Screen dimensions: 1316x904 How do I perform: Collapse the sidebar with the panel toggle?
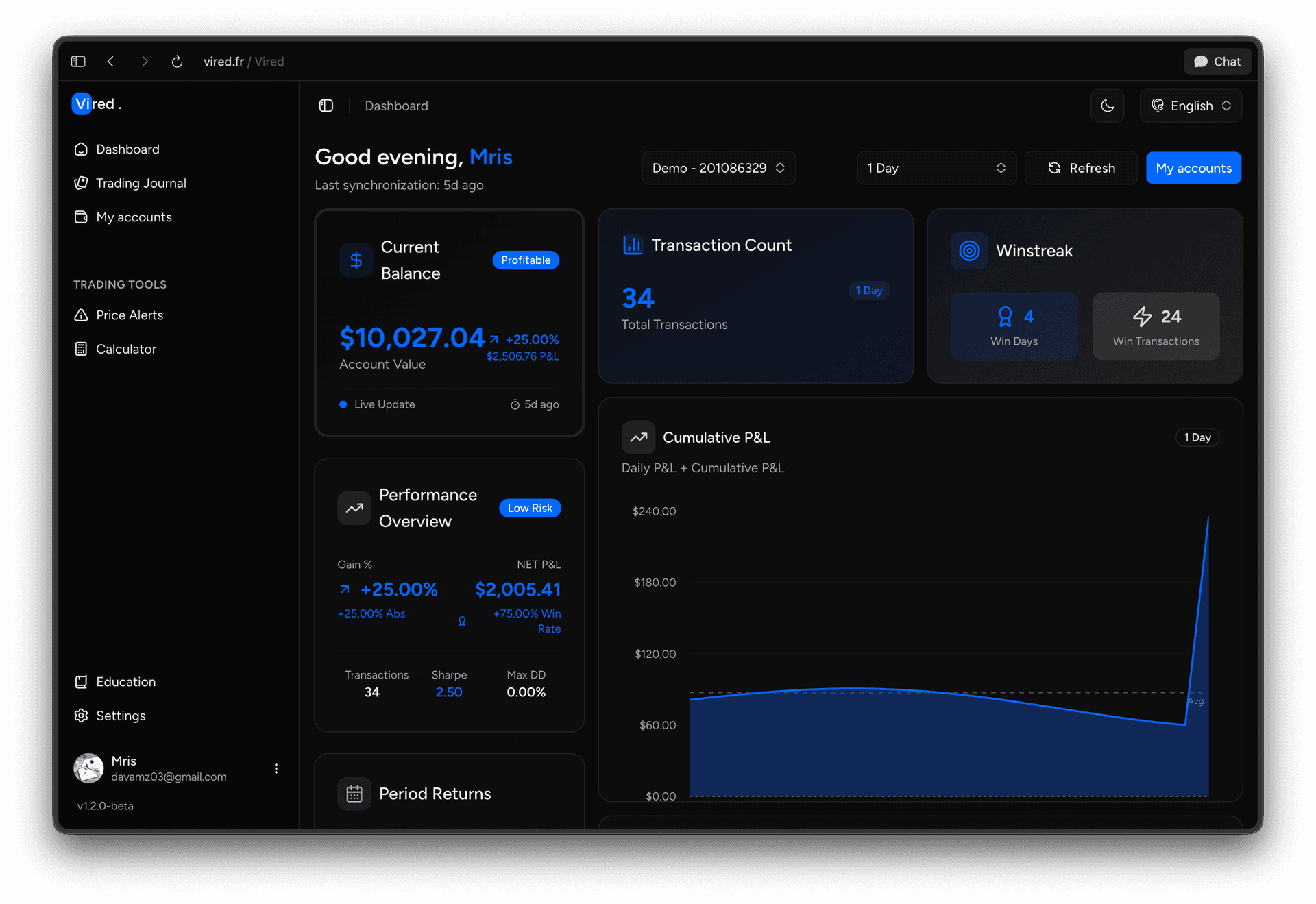(326, 106)
